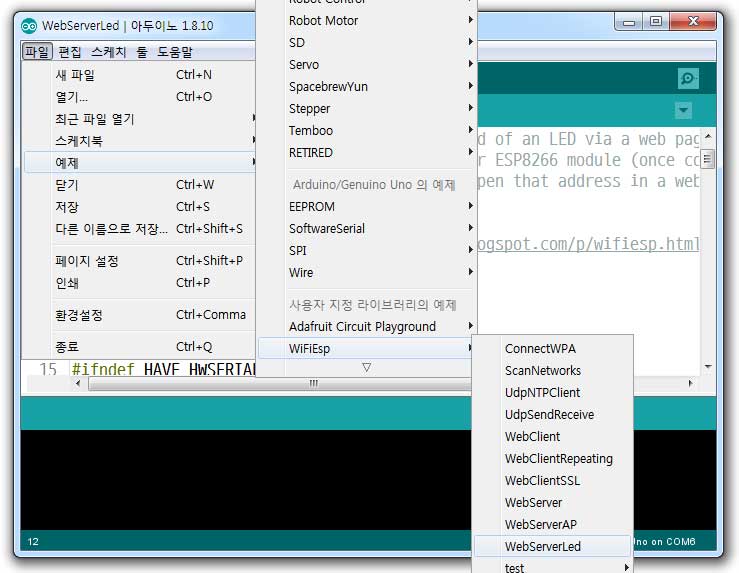The width and height of the screenshot is (739, 573).
Task: Select 저장 menu entry
Action: pos(140,206)
